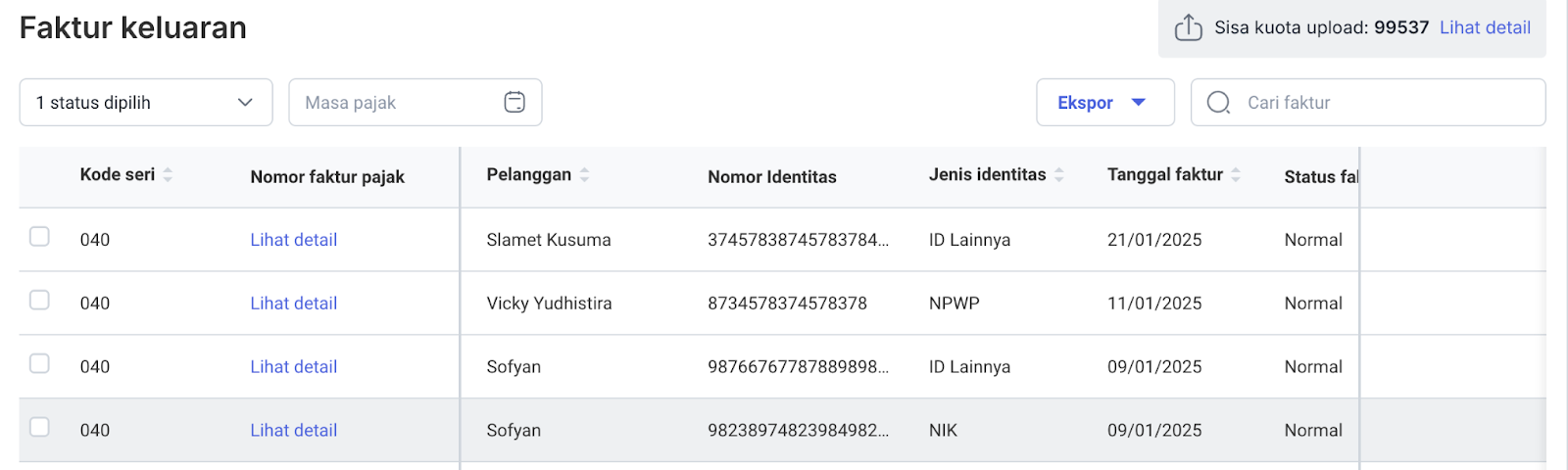The width and height of the screenshot is (1568, 470).
Task: Focus the Cari faktur search field
Action: 1368,102
